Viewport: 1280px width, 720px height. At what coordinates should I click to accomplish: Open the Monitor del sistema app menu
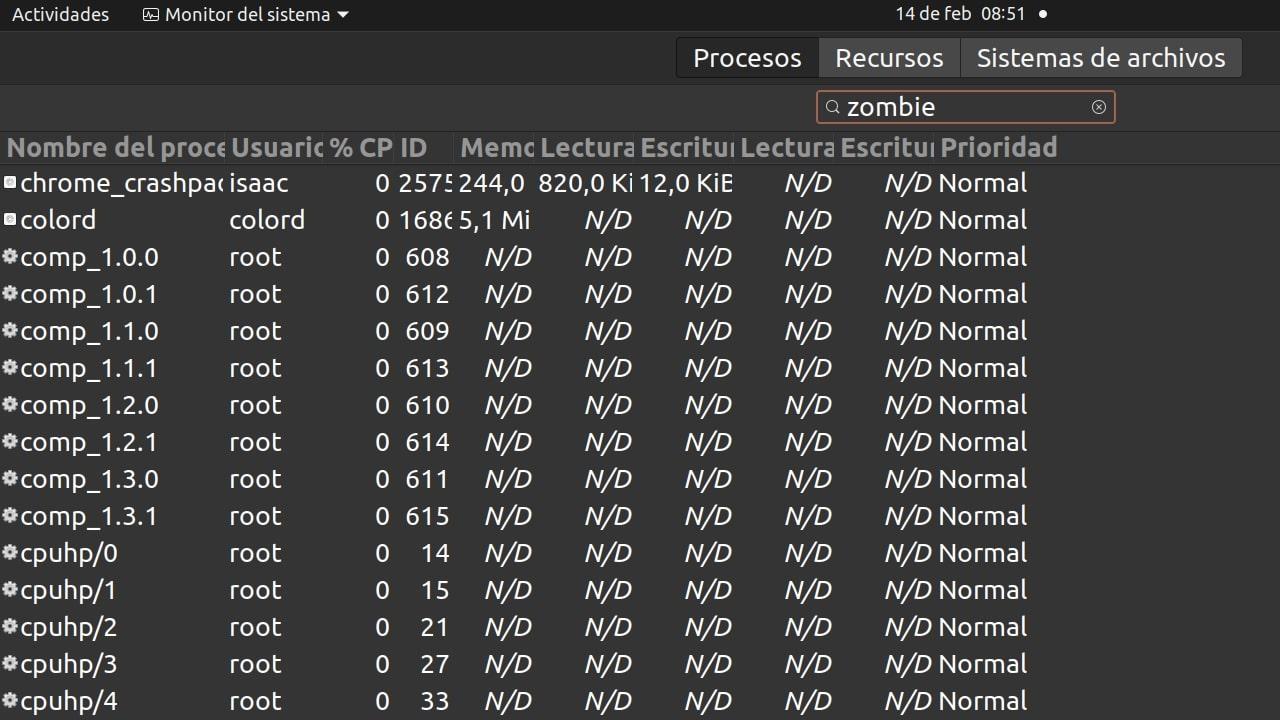pos(246,14)
